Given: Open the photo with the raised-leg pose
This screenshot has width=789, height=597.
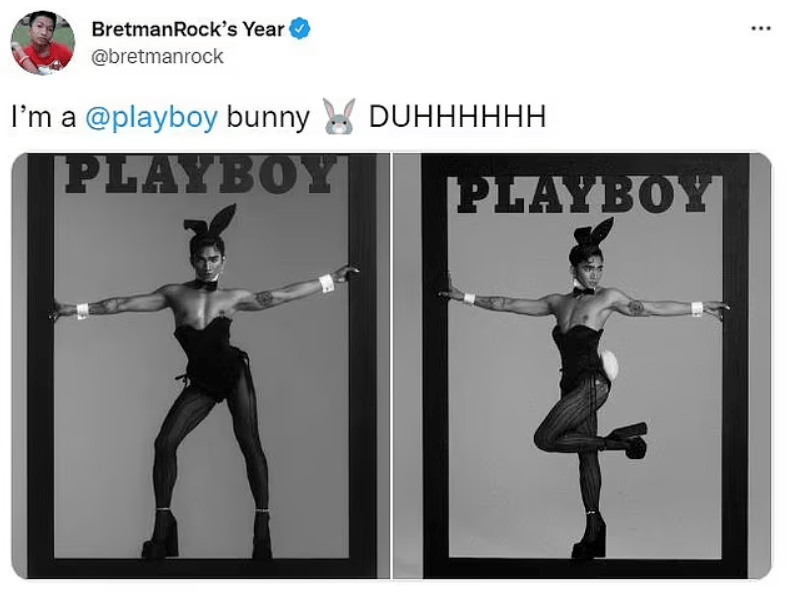Looking at the screenshot, I should 582,366.
